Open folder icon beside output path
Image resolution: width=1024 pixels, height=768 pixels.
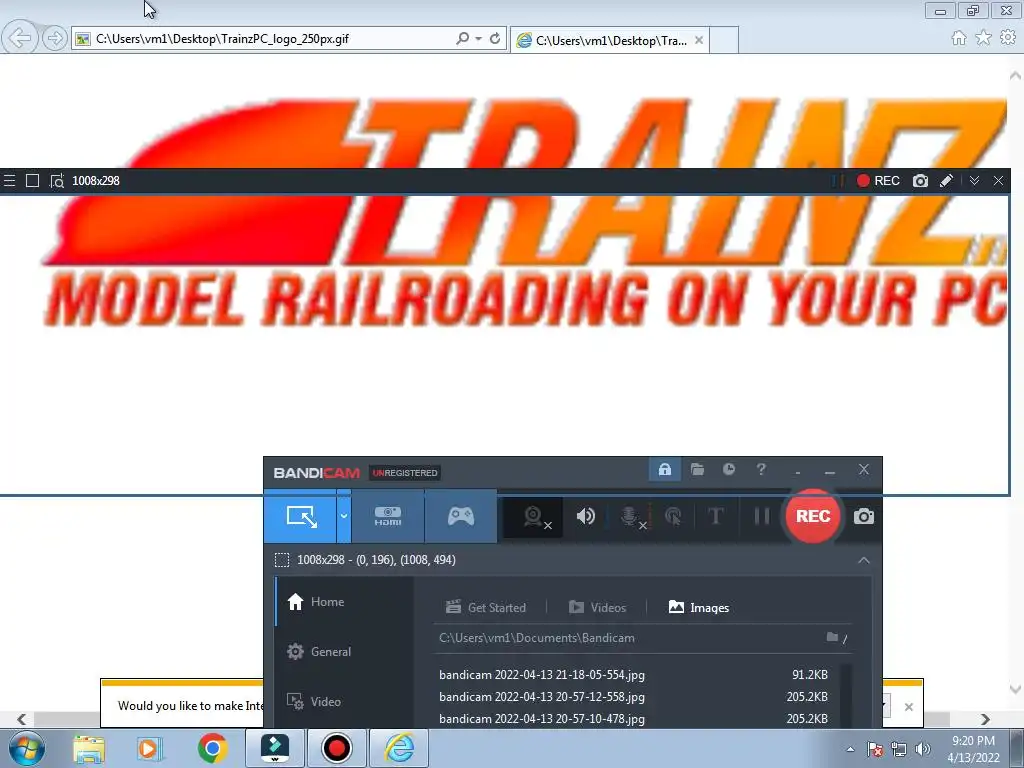click(x=832, y=637)
